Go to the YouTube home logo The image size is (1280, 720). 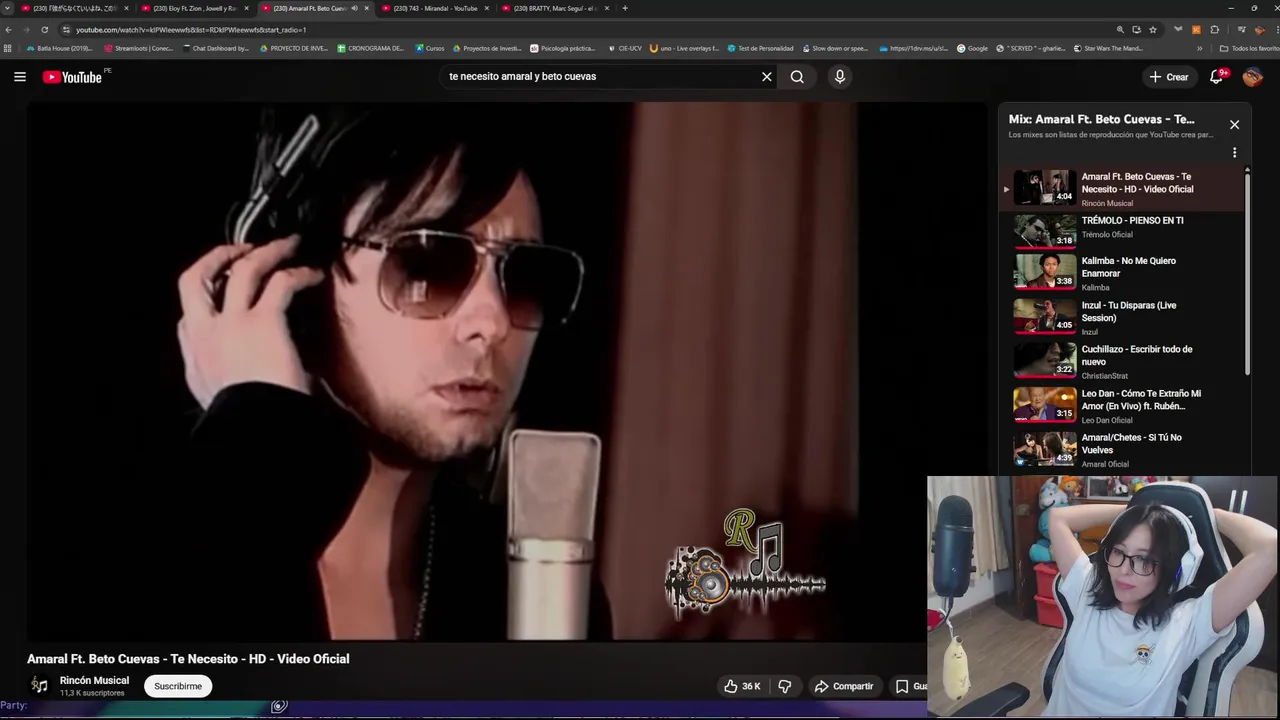coord(73,77)
